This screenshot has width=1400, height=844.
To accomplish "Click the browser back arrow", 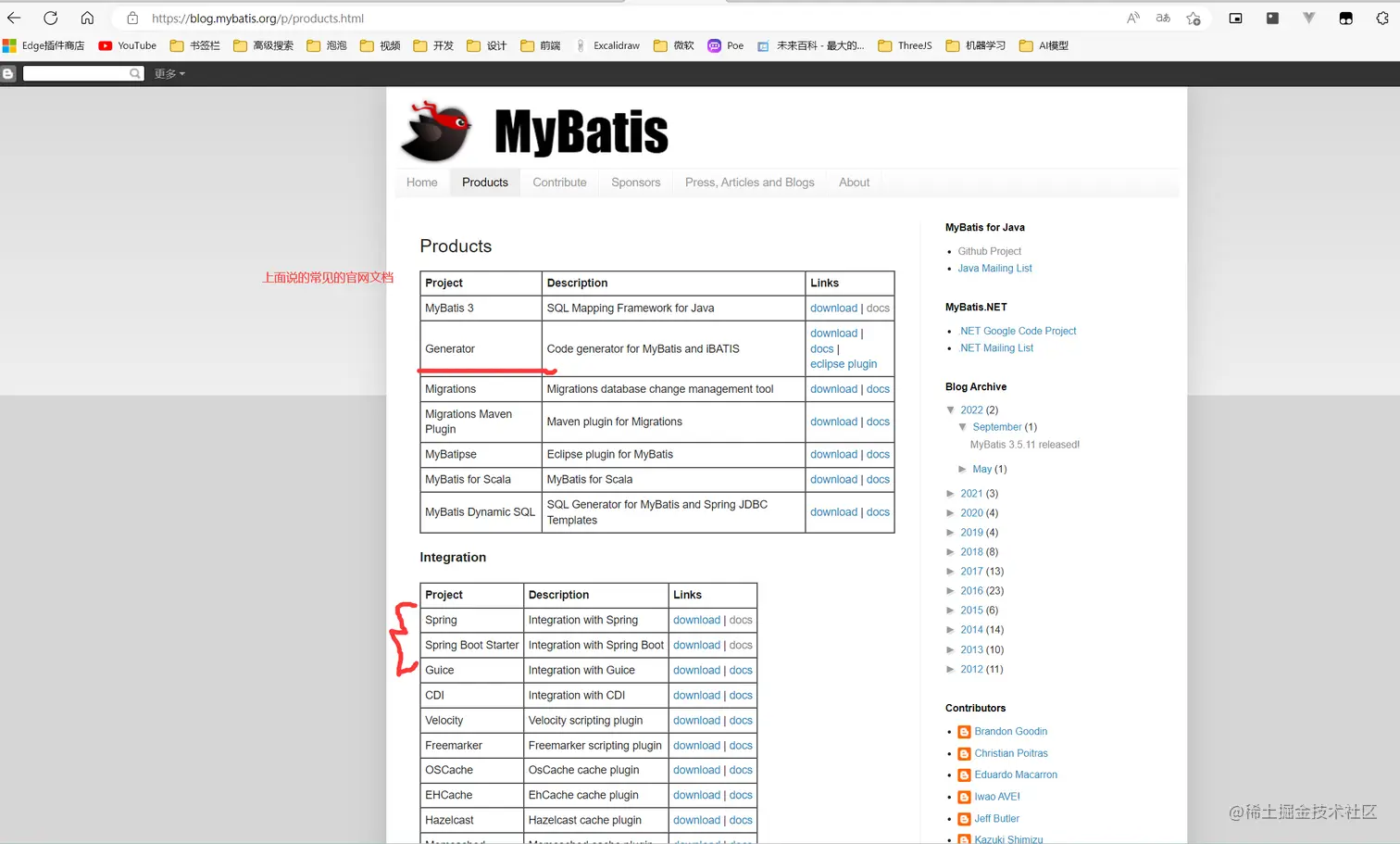I will [x=14, y=18].
